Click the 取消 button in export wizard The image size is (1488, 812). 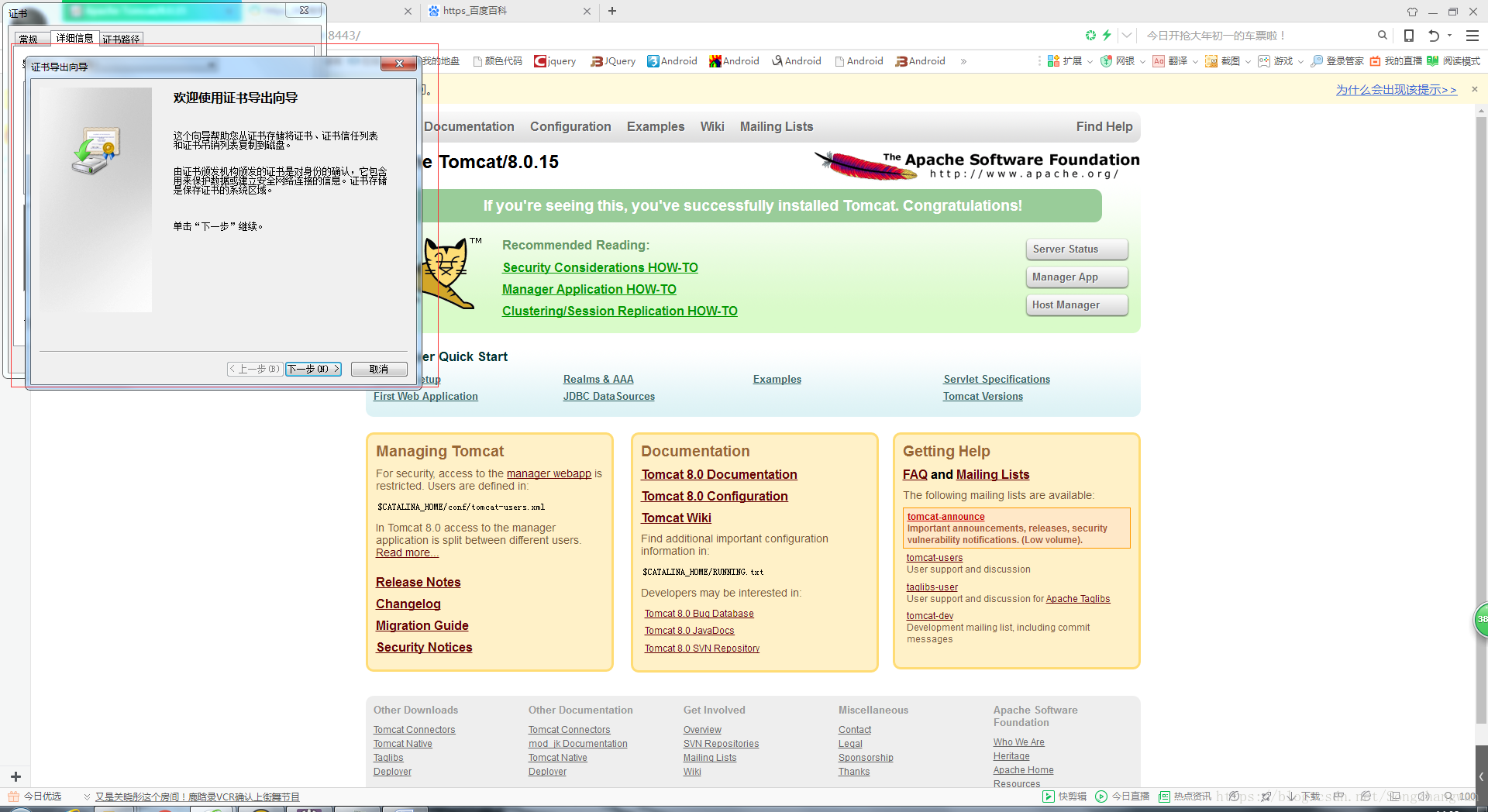[379, 369]
